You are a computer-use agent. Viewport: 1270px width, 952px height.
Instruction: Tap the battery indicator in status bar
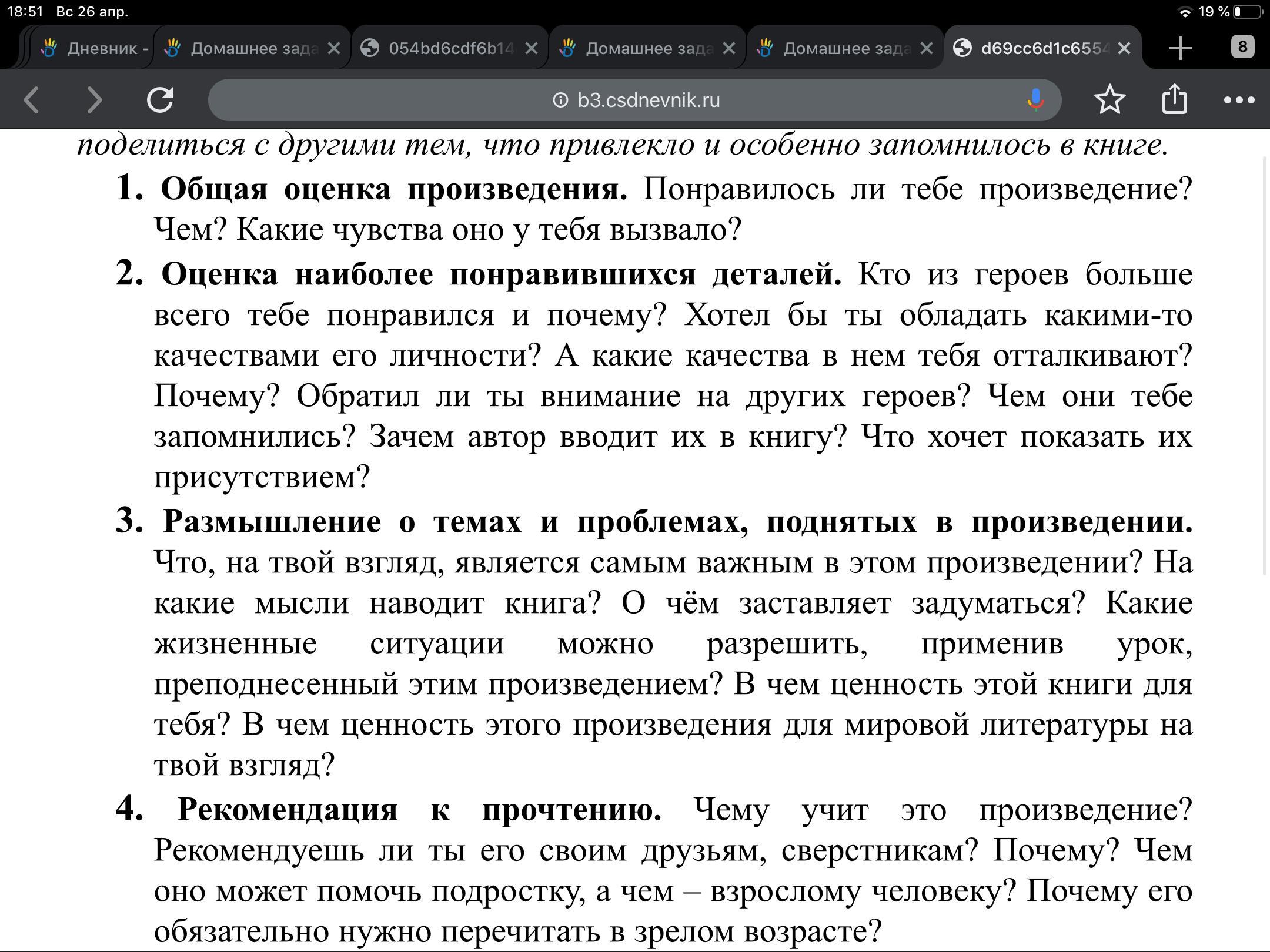[x=1248, y=12]
